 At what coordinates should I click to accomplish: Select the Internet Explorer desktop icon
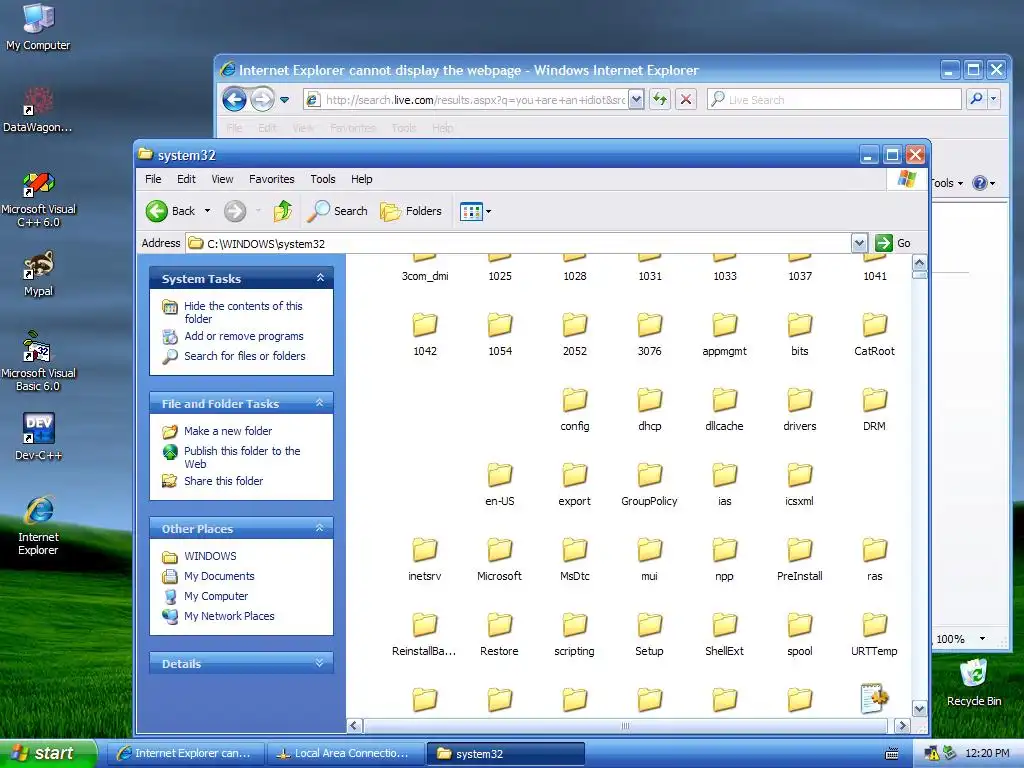pyautogui.click(x=38, y=525)
